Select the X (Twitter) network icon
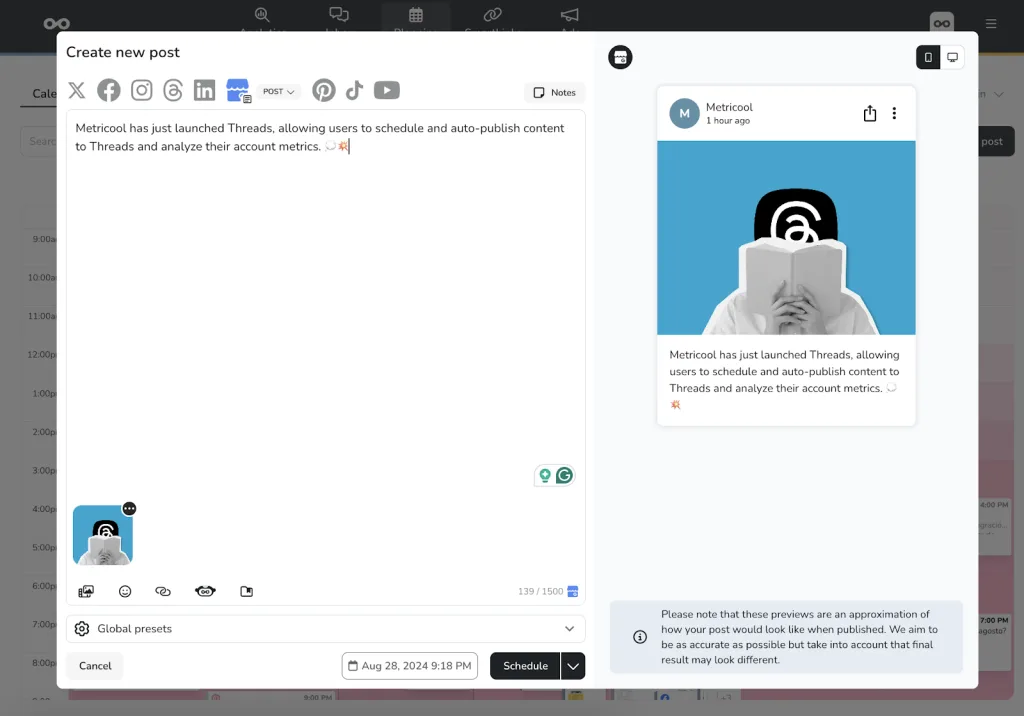The height and width of the screenshot is (716, 1024). [77, 90]
